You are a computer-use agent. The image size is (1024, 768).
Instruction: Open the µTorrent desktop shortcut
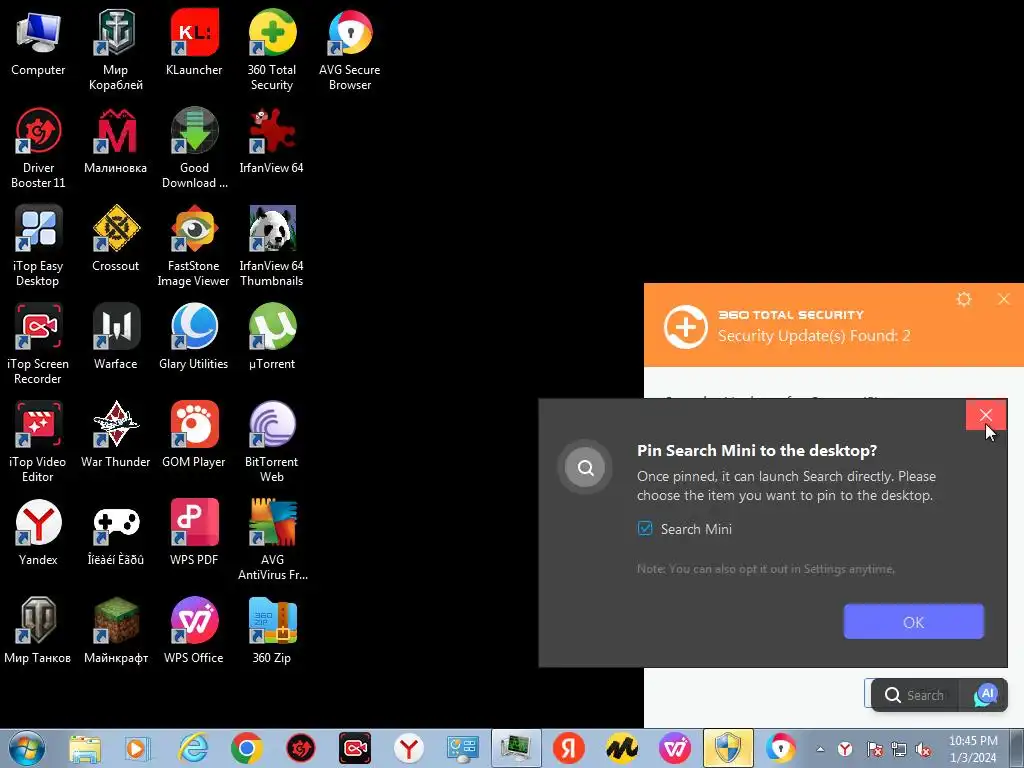tap(272, 337)
